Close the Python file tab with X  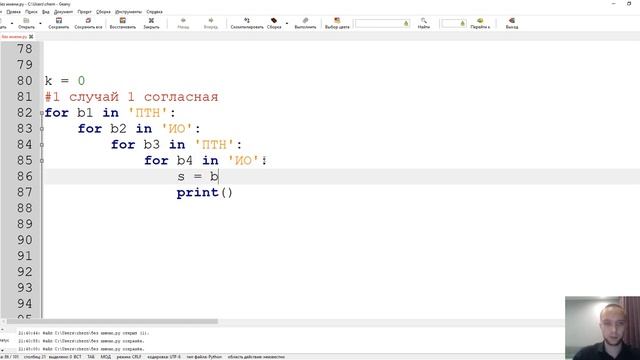coord(31,37)
